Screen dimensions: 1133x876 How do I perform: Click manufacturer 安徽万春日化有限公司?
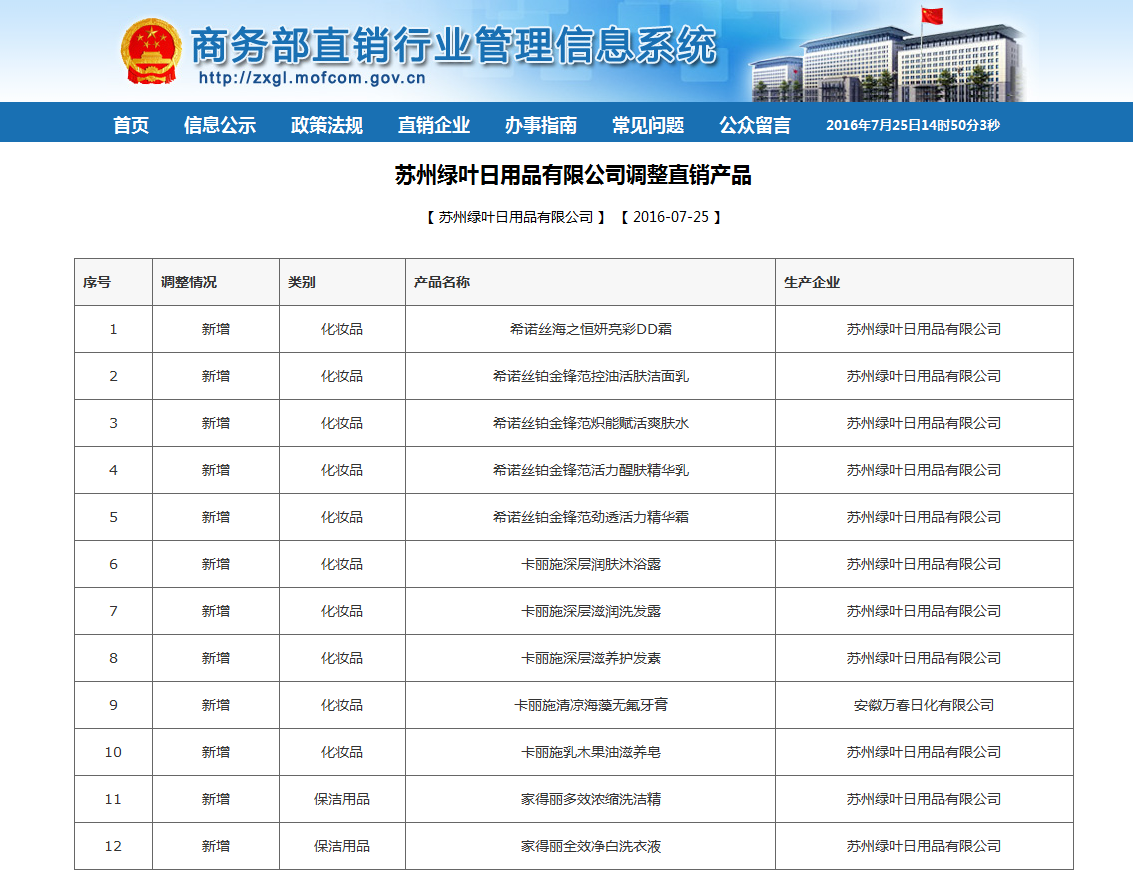923,705
